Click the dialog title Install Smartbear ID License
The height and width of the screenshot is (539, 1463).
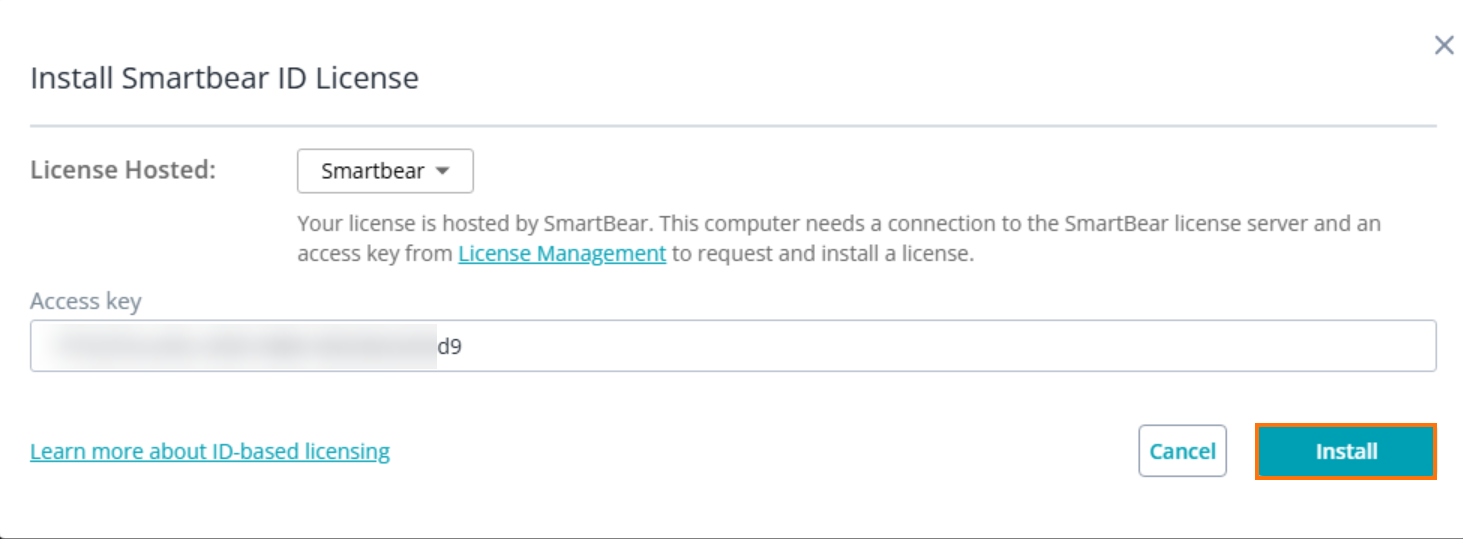click(224, 78)
